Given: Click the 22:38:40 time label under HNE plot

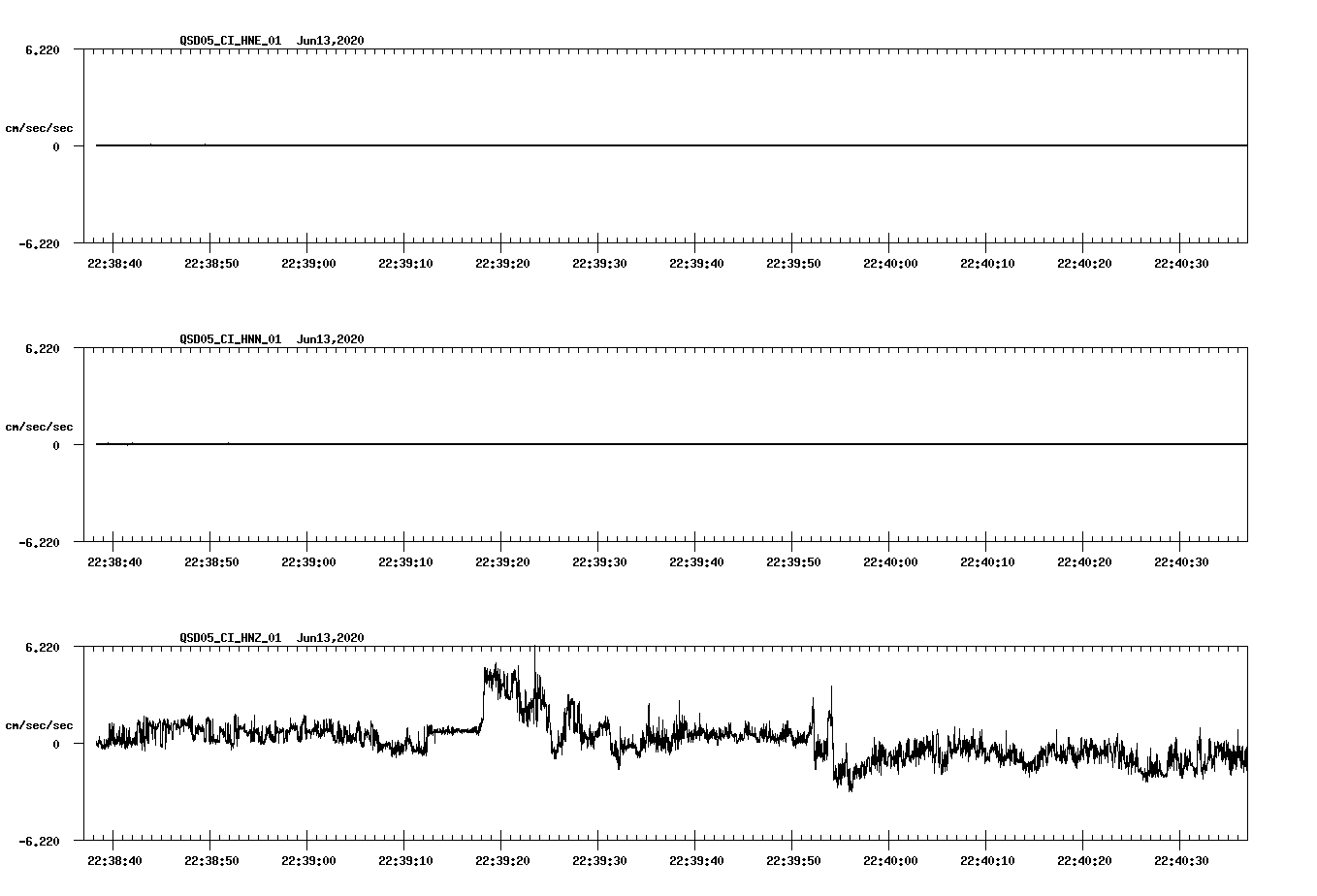Looking at the screenshot, I should (x=114, y=264).
